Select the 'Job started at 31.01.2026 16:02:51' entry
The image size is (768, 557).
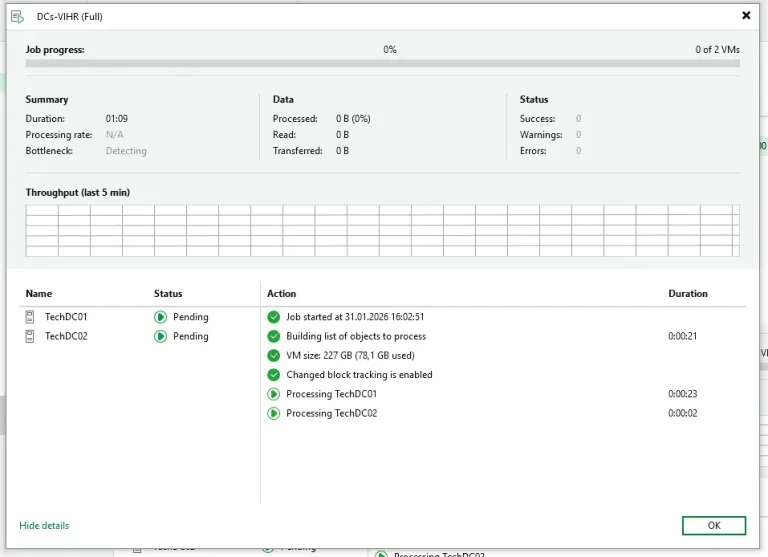[x=355, y=317]
